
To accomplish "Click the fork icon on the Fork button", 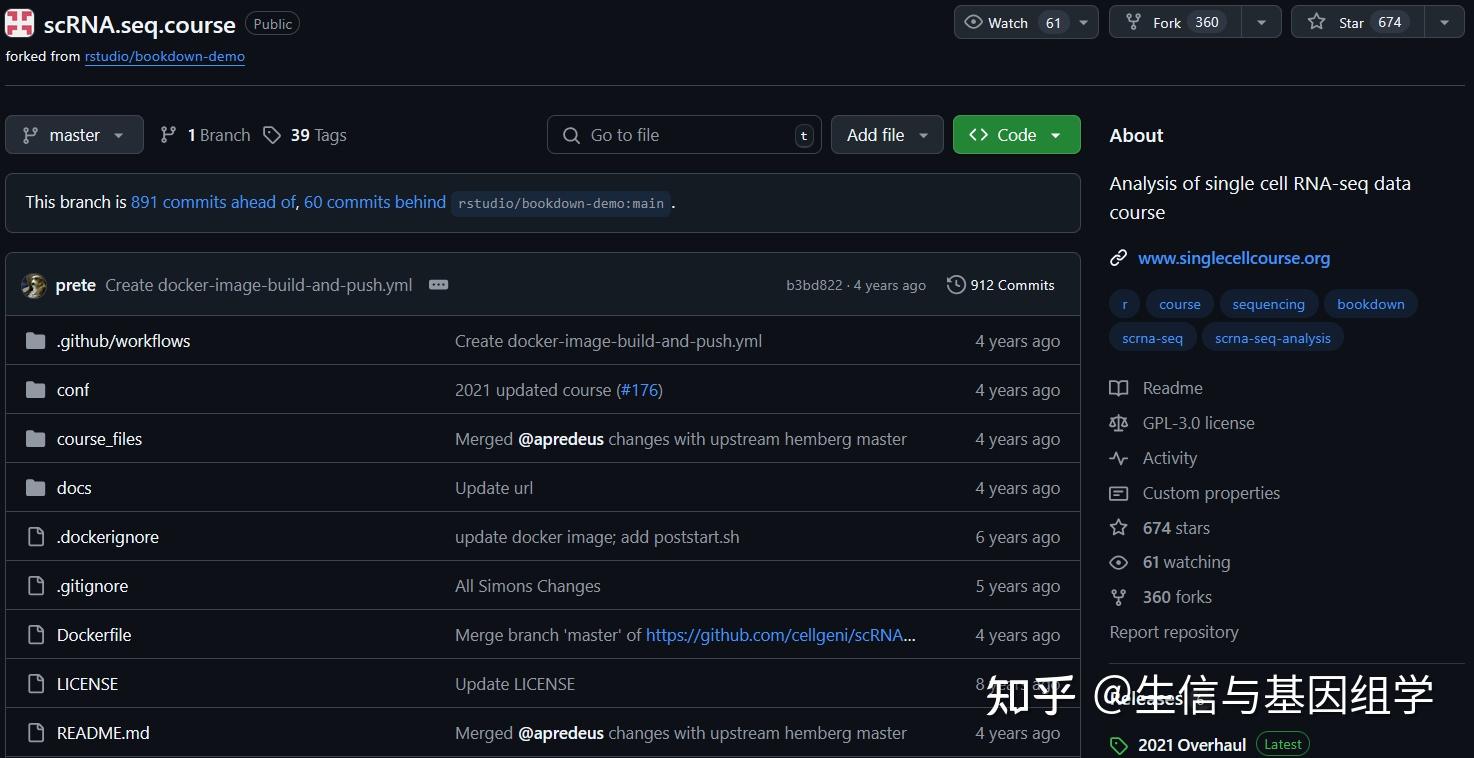I will 1135,21.
